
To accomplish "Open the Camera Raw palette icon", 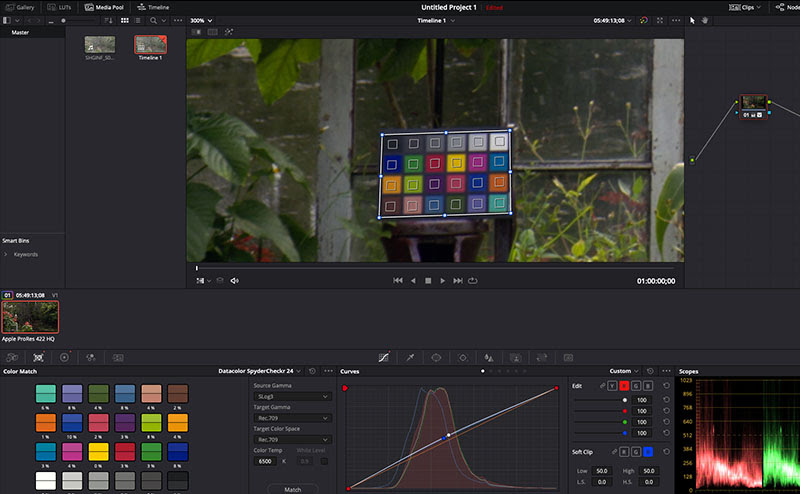I will tap(12, 358).
